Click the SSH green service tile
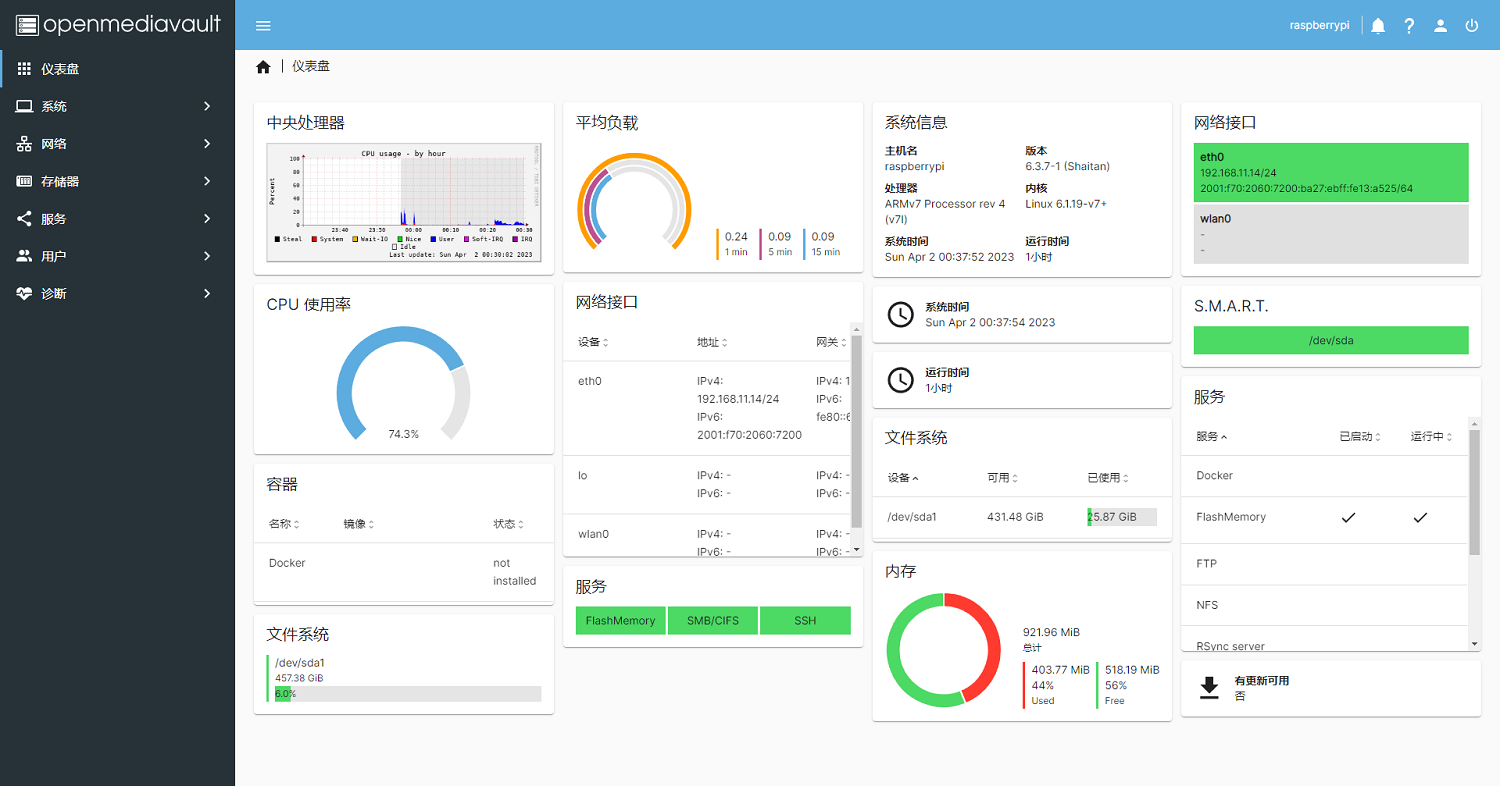Viewport: 1500px width, 786px height. (x=805, y=621)
